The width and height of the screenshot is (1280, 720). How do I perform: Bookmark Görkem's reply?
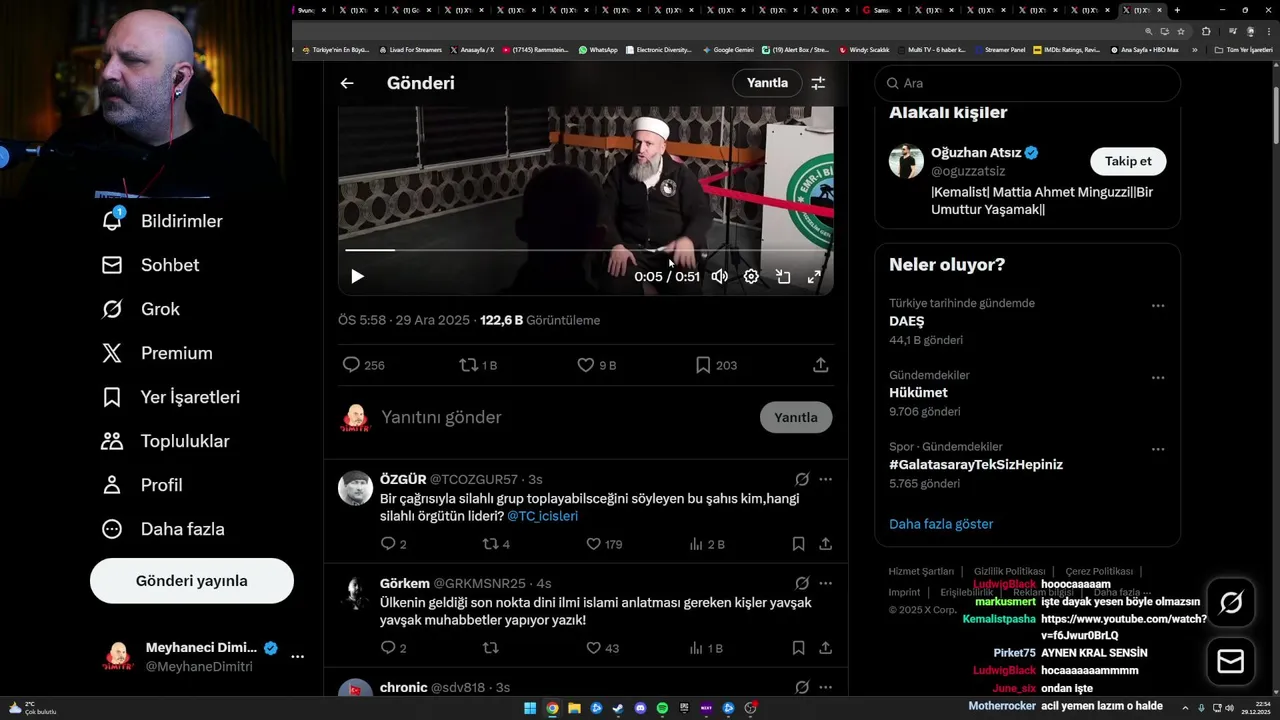[x=798, y=648]
